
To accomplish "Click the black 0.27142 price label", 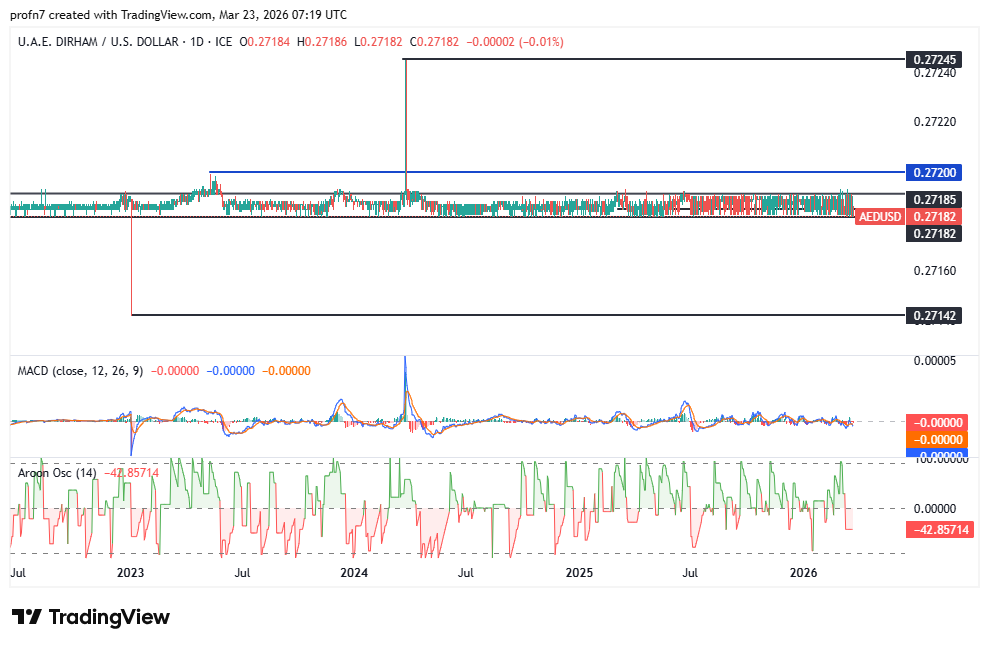I will tap(935, 315).
